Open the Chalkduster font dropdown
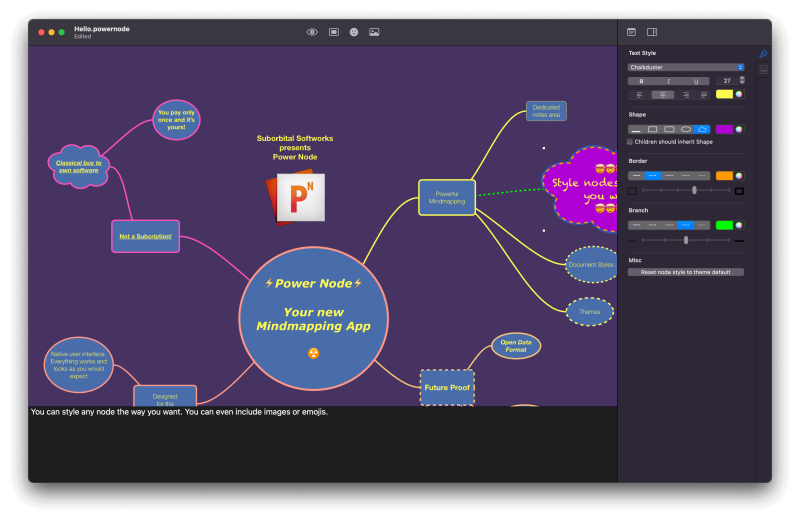The width and height of the screenshot is (800, 520). (686, 67)
